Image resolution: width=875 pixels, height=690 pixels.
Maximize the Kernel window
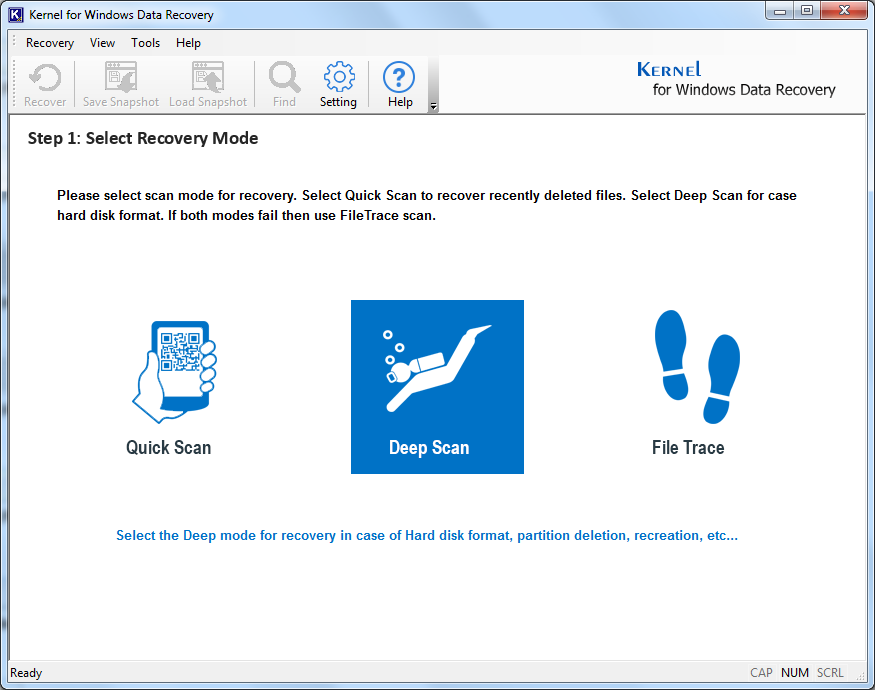click(x=807, y=11)
